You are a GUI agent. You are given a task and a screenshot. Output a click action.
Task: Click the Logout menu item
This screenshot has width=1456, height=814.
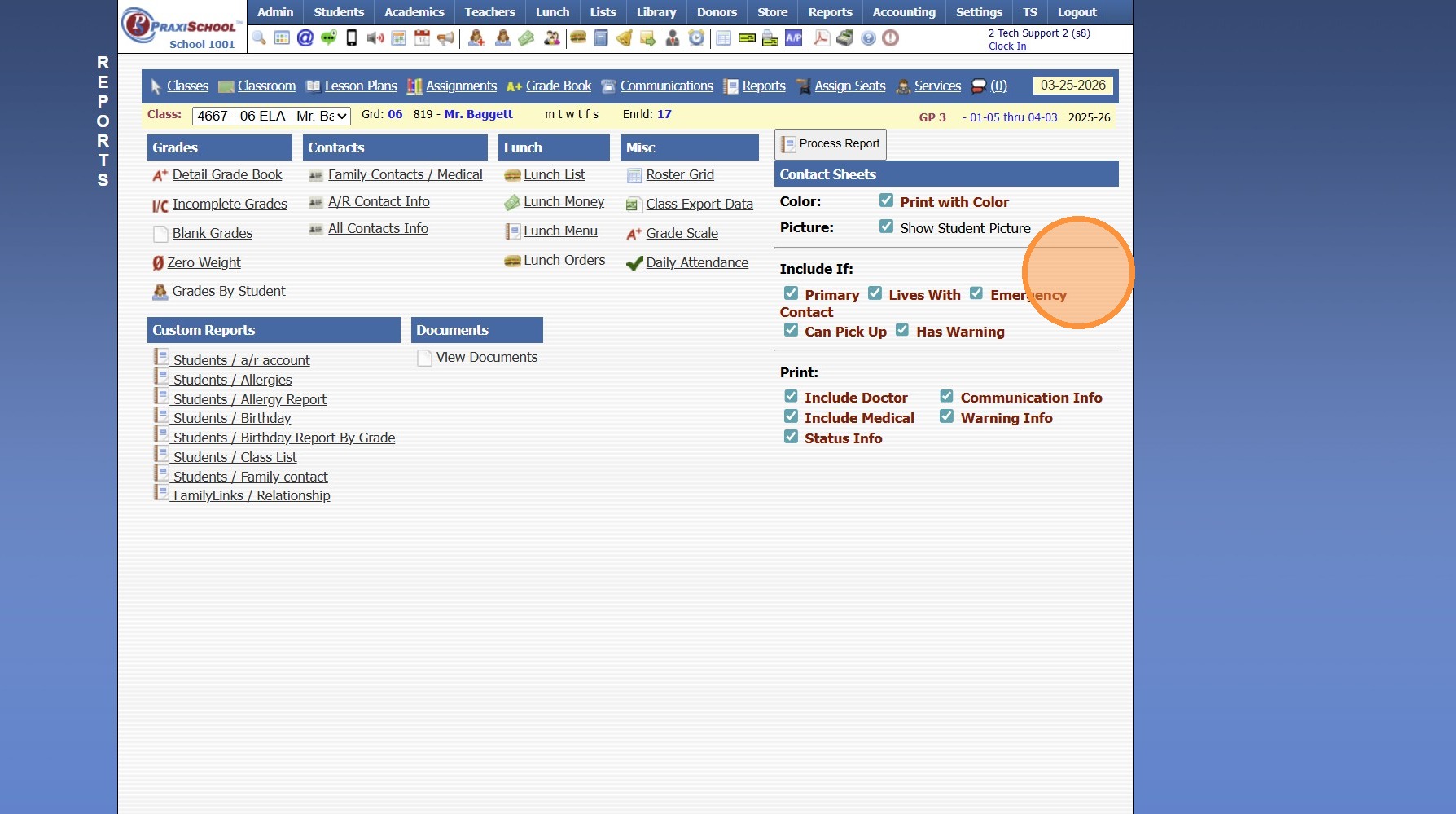click(x=1077, y=12)
